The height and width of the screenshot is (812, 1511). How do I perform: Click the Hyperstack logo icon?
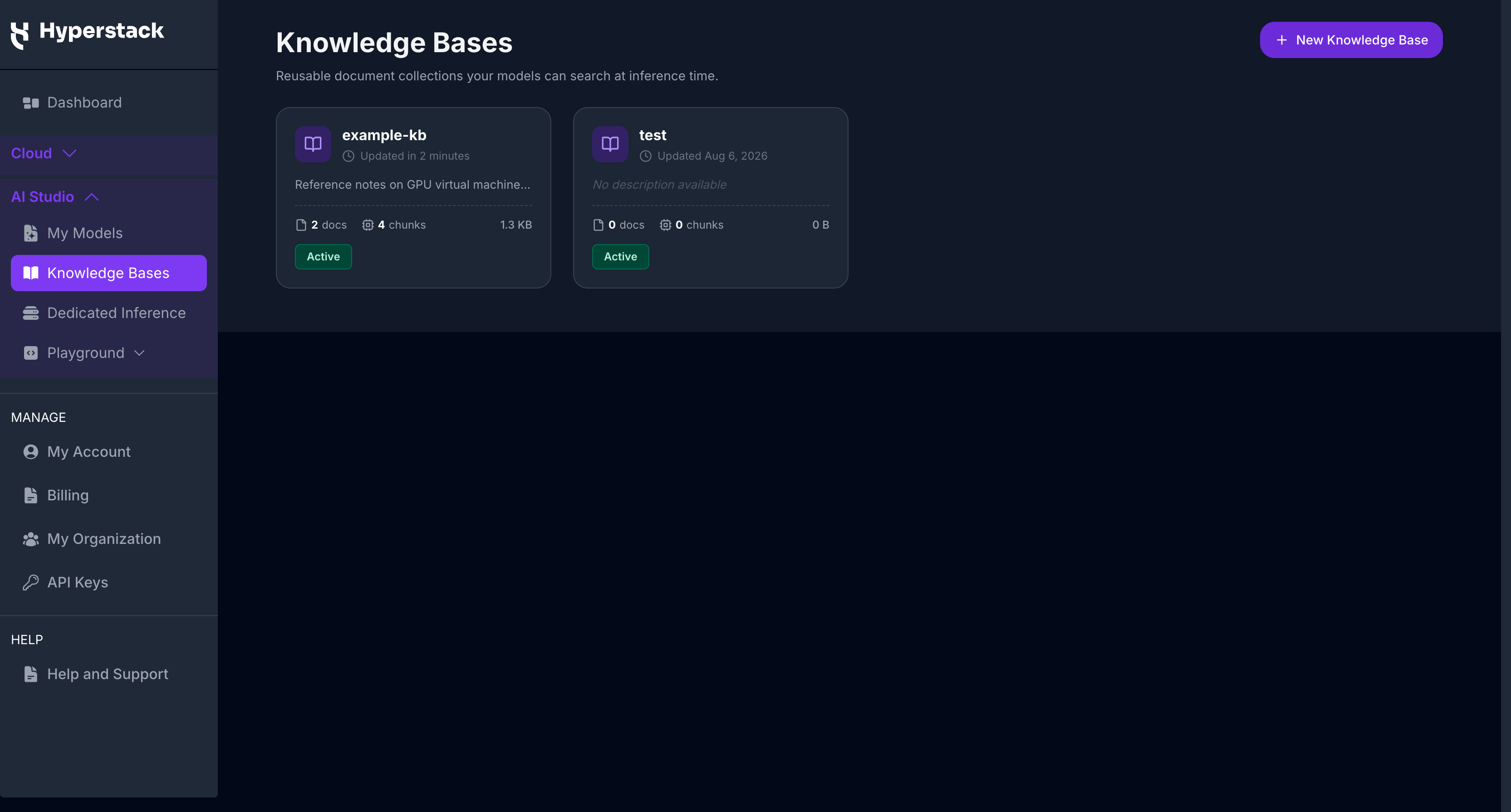[x=20, y=35]
